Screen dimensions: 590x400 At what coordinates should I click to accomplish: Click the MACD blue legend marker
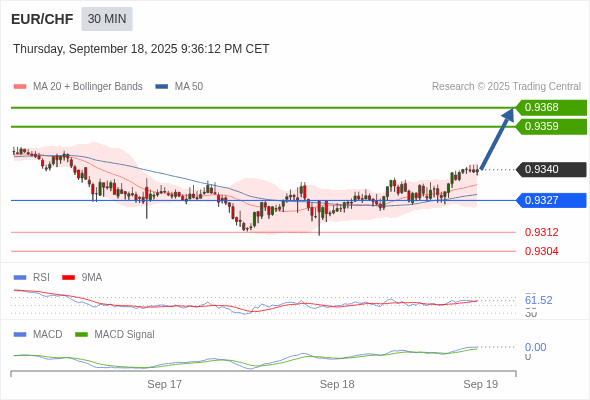[20, 335]
